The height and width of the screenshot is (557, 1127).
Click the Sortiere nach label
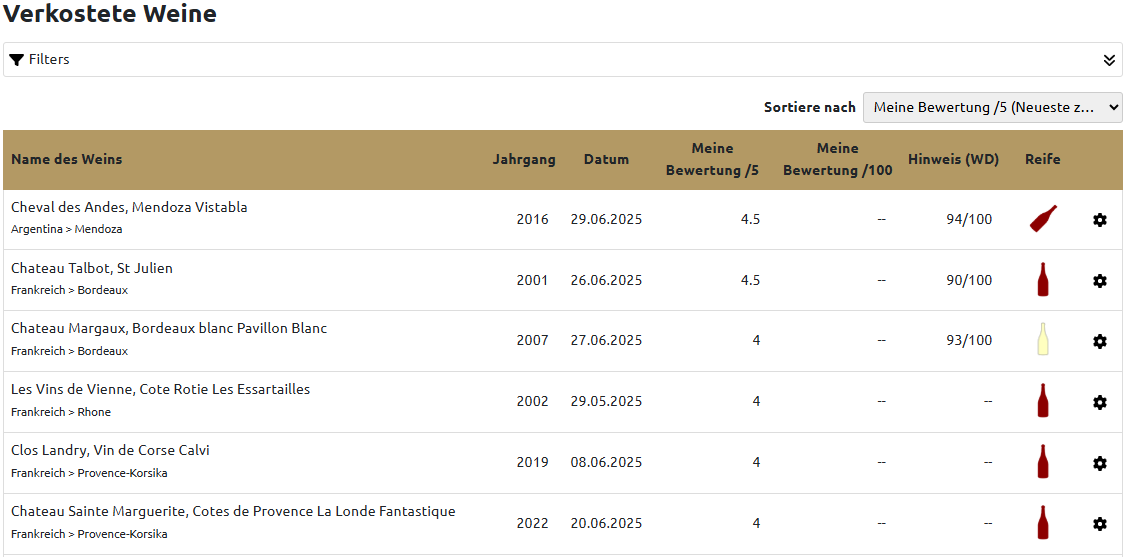click(x=810, y=107)
